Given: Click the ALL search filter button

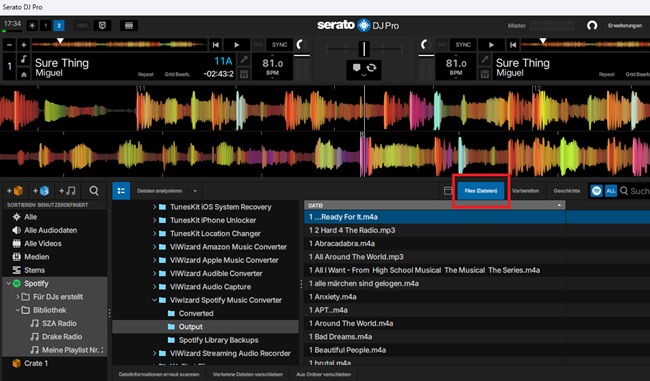Looking at the screenshot, I should (611, 191).
